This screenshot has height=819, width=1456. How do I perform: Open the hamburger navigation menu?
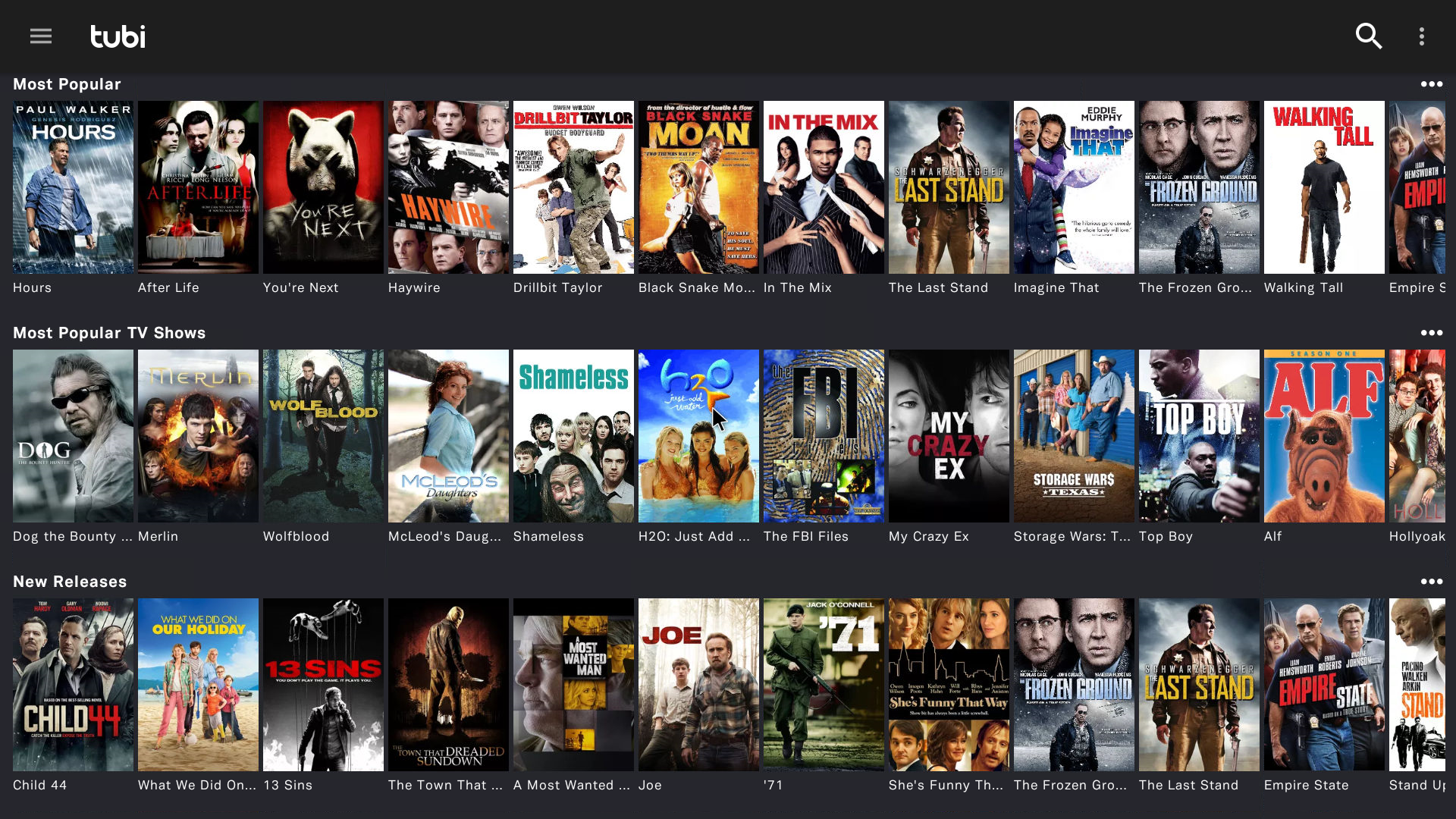[41, 36]
